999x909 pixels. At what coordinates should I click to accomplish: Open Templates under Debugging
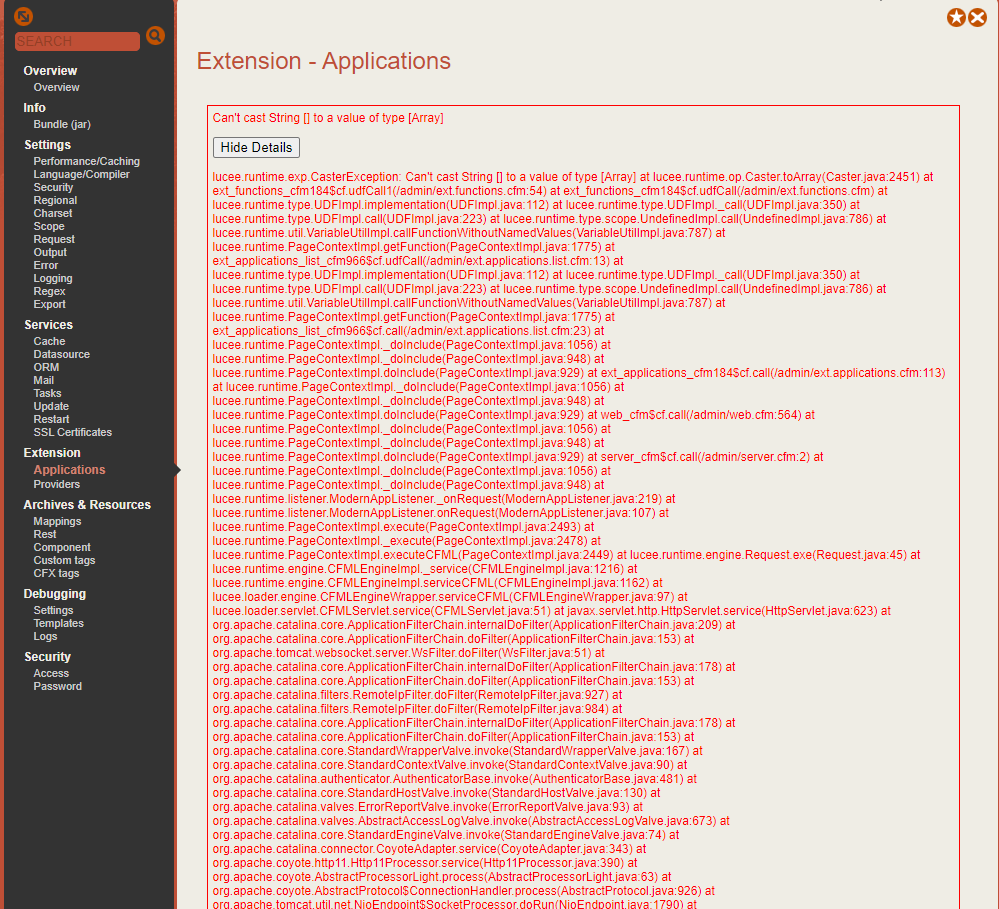pos(59,624)
